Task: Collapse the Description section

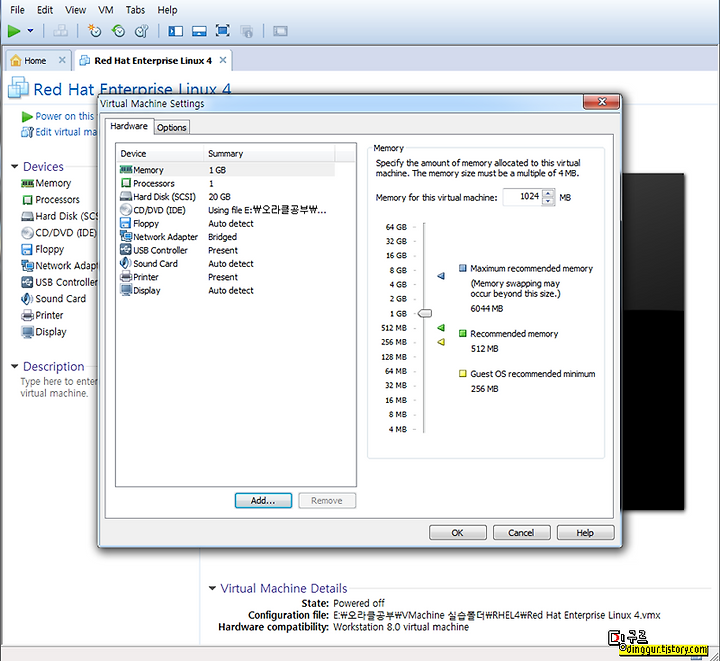Action: coord(15,366)
